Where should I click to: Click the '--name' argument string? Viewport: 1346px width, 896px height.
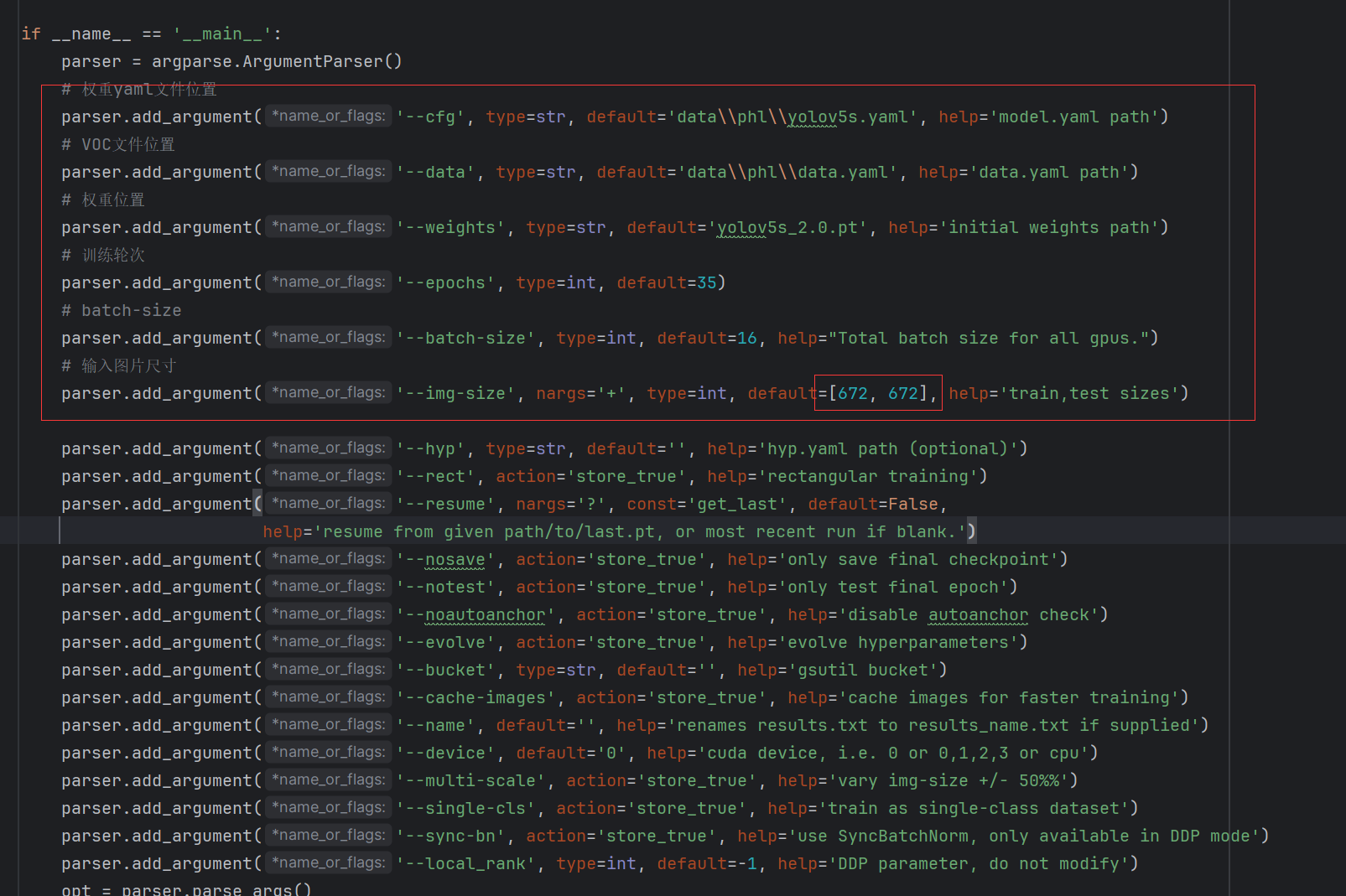coord(435,725)
